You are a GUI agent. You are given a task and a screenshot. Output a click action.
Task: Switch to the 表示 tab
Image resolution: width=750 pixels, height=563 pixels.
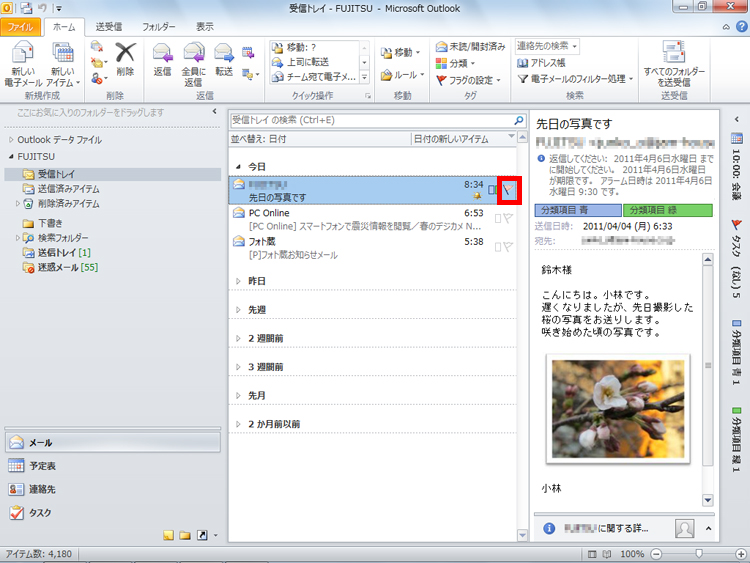click(x=205, y=27)
